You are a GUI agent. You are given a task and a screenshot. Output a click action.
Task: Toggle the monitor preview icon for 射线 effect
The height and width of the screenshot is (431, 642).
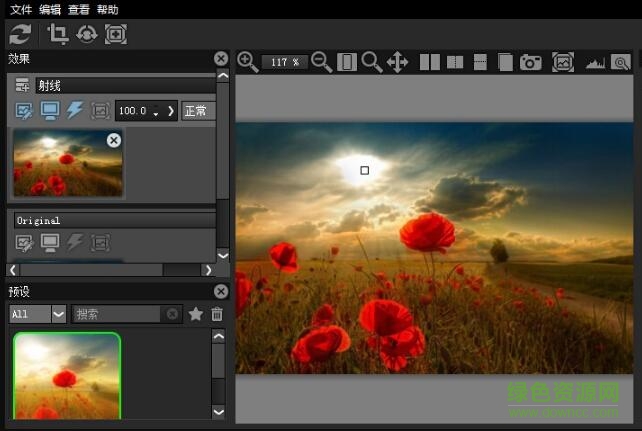49,110
